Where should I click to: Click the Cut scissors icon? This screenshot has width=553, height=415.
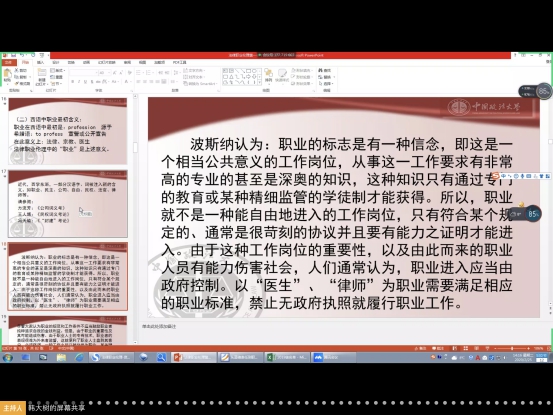(x=16, y=70)
